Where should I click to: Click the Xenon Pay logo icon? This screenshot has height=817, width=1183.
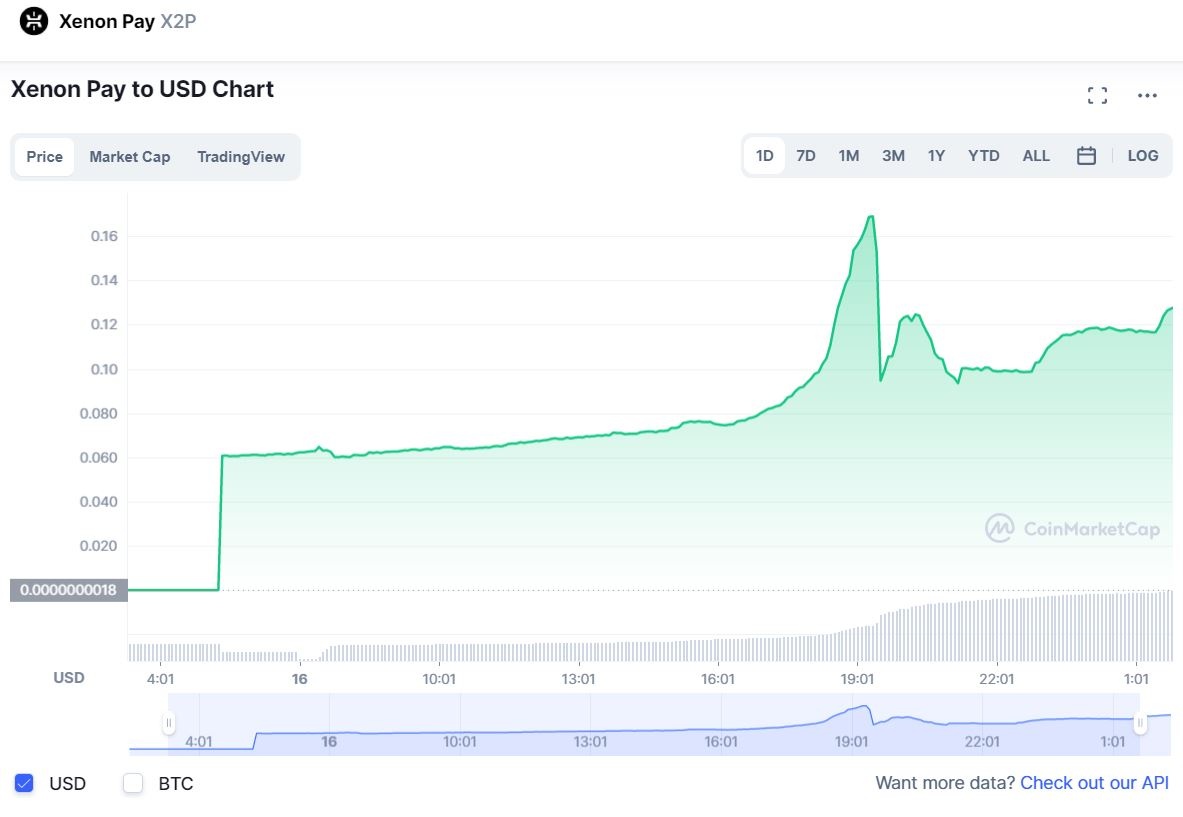pos(34,21)
